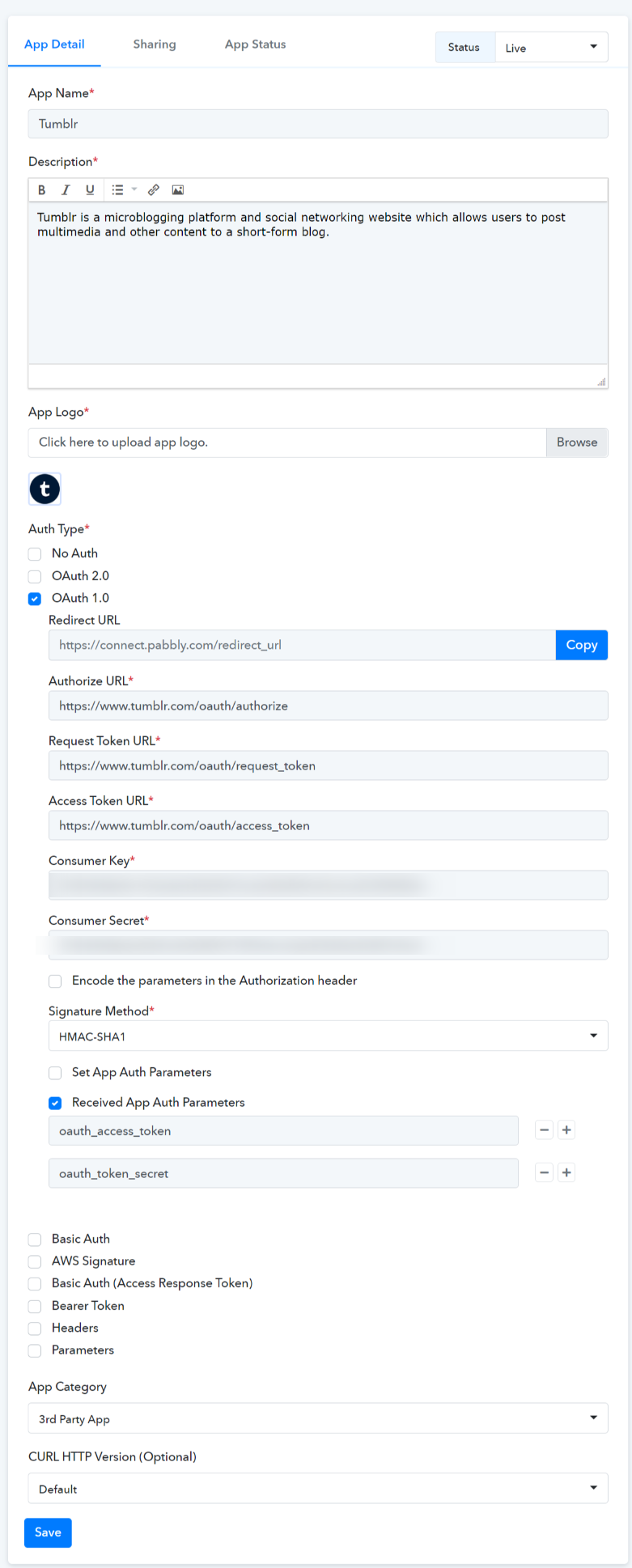This screenshot has width=632, height=1568.
Task: Click the App Name field
Action: pyautogui.click(x=318, y=124)
